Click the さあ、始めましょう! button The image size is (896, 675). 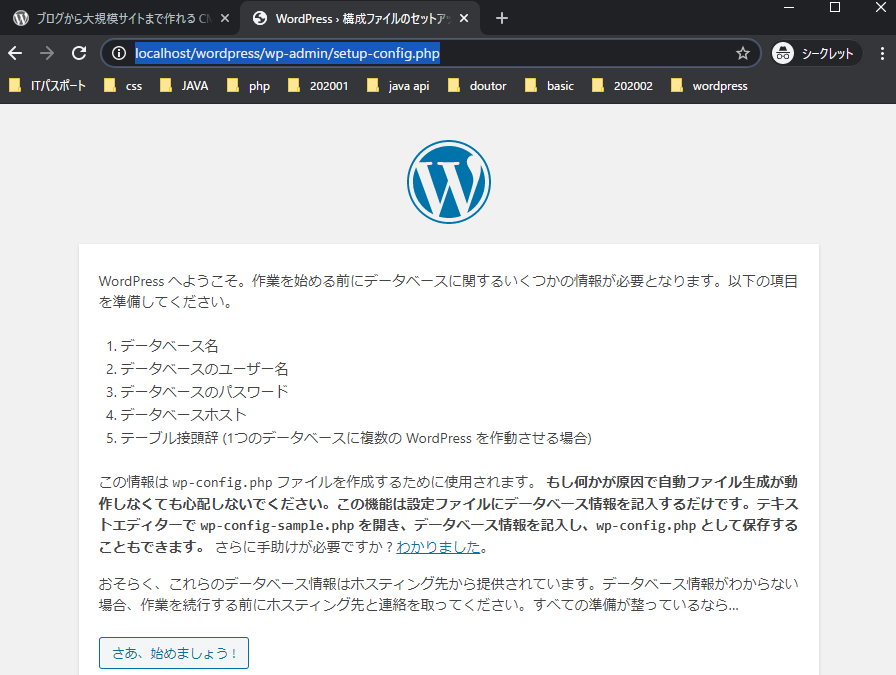[174, 653]
